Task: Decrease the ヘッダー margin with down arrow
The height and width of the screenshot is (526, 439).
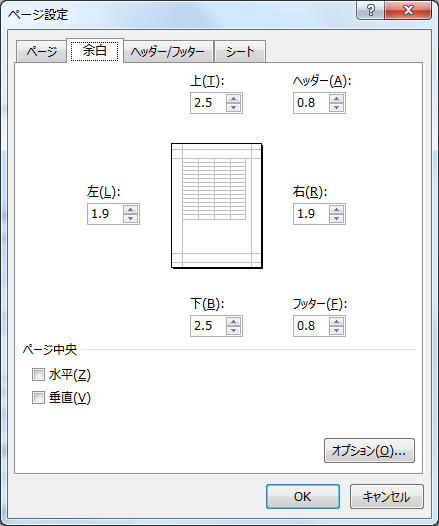Action: point(336,107)
